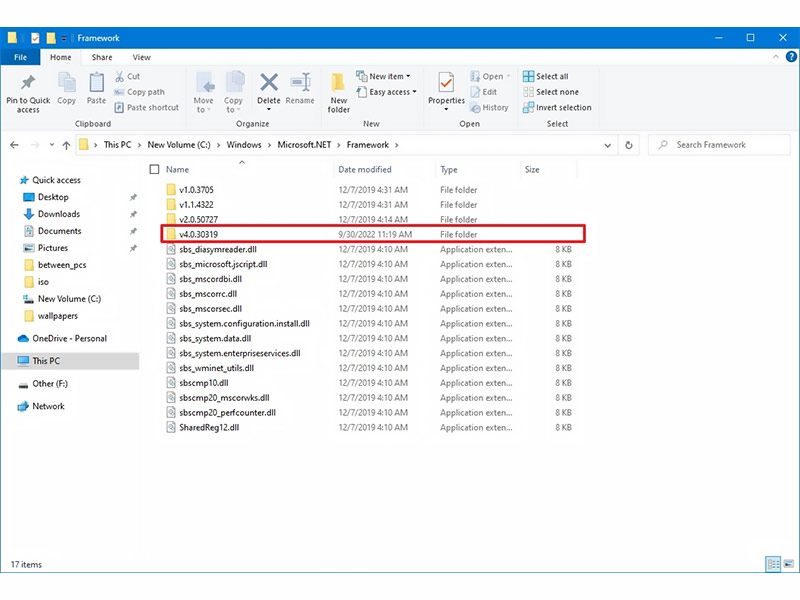The width and height of the screenshot is (800, 600).
Task: Open the recent locations dropdown arrow
Action: (52, 145)
